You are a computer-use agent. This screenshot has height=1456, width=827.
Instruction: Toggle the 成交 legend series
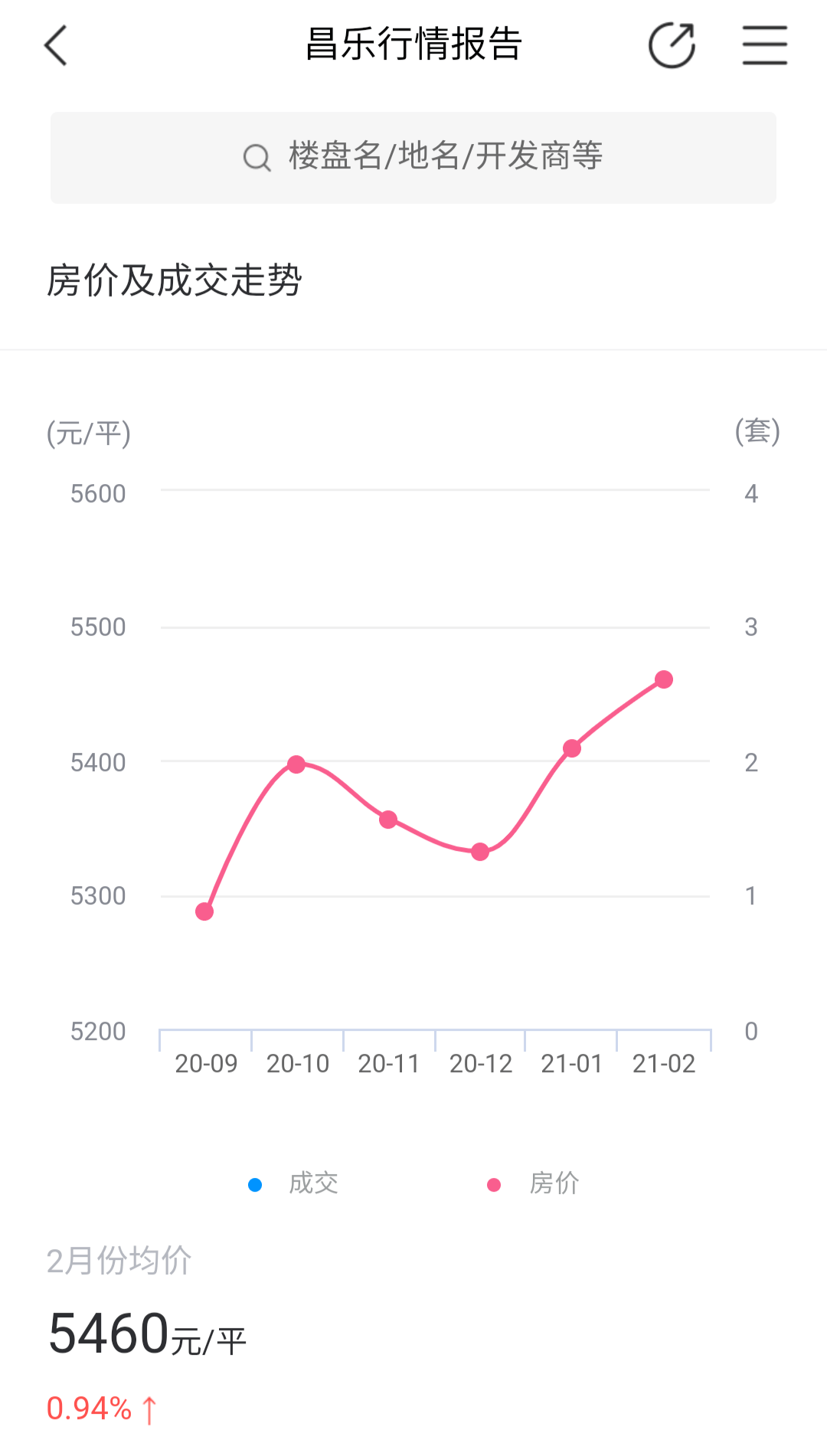[294, 1183]
